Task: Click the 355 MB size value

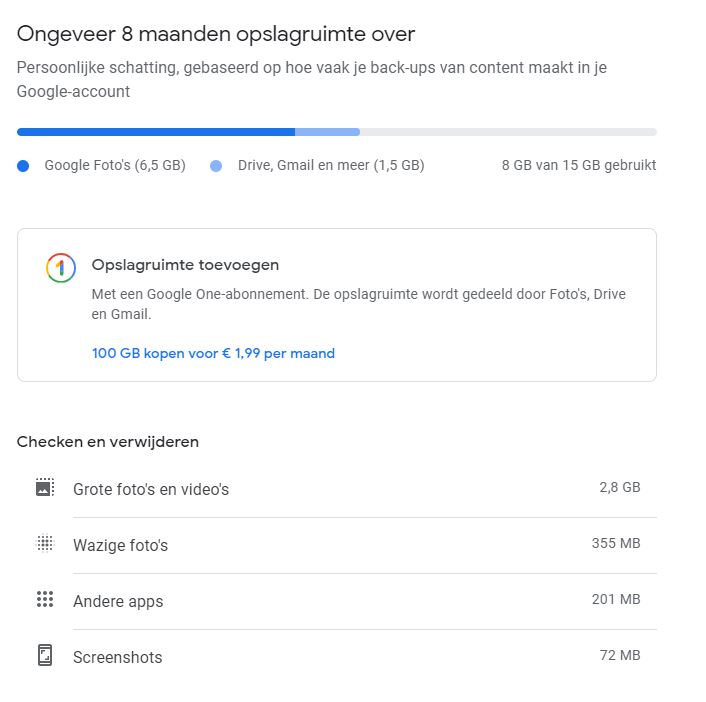Action: (616, 544)
